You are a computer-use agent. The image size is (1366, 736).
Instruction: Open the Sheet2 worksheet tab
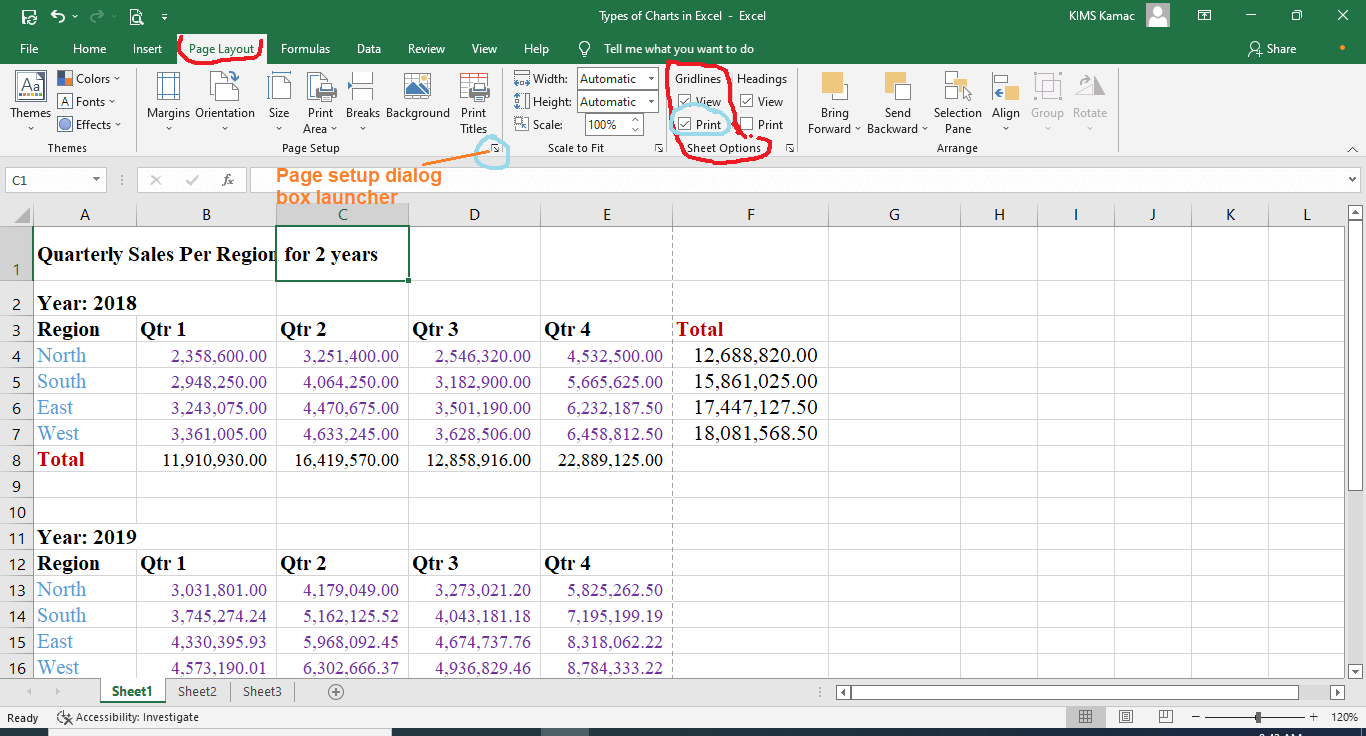tap(197, 691)
